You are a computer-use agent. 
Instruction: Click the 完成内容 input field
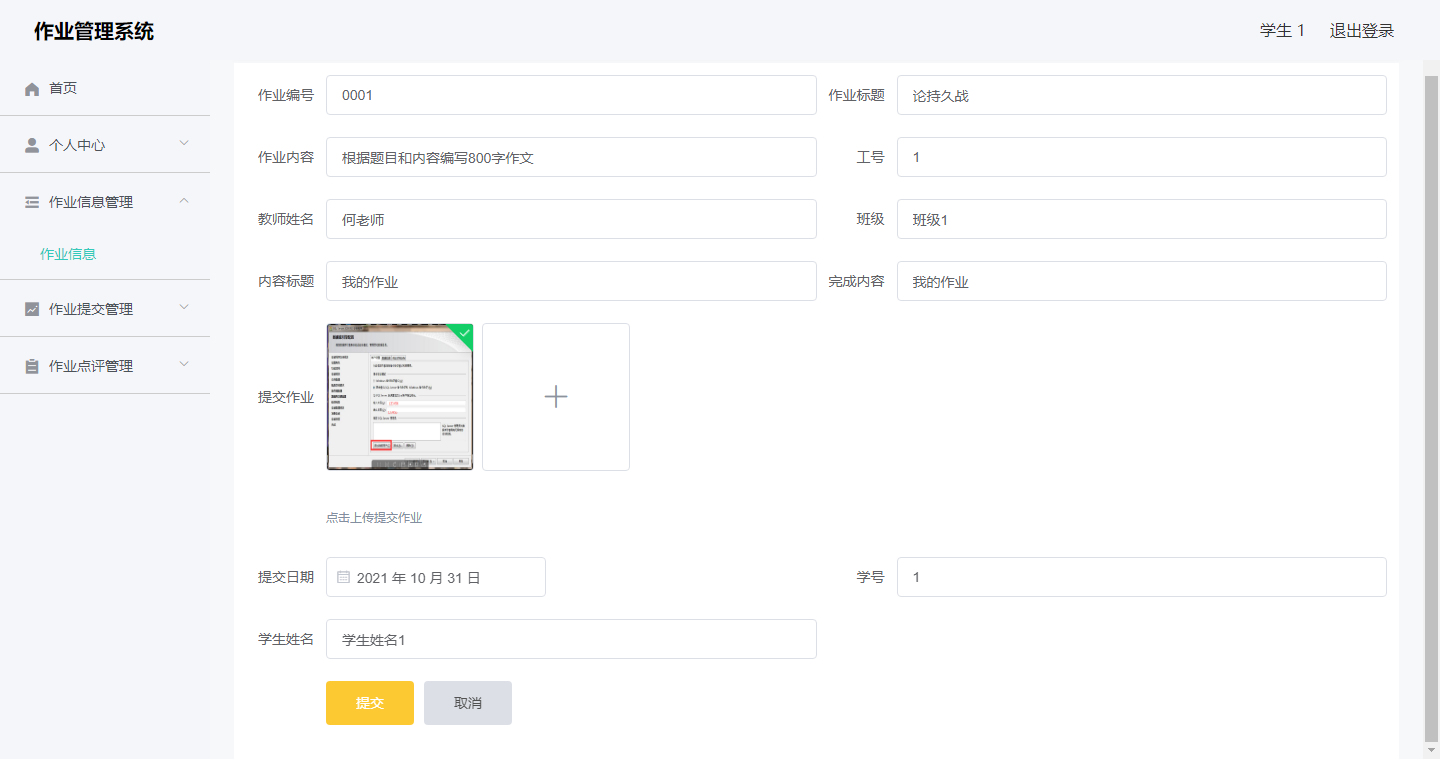click(x=1142, y=281)
